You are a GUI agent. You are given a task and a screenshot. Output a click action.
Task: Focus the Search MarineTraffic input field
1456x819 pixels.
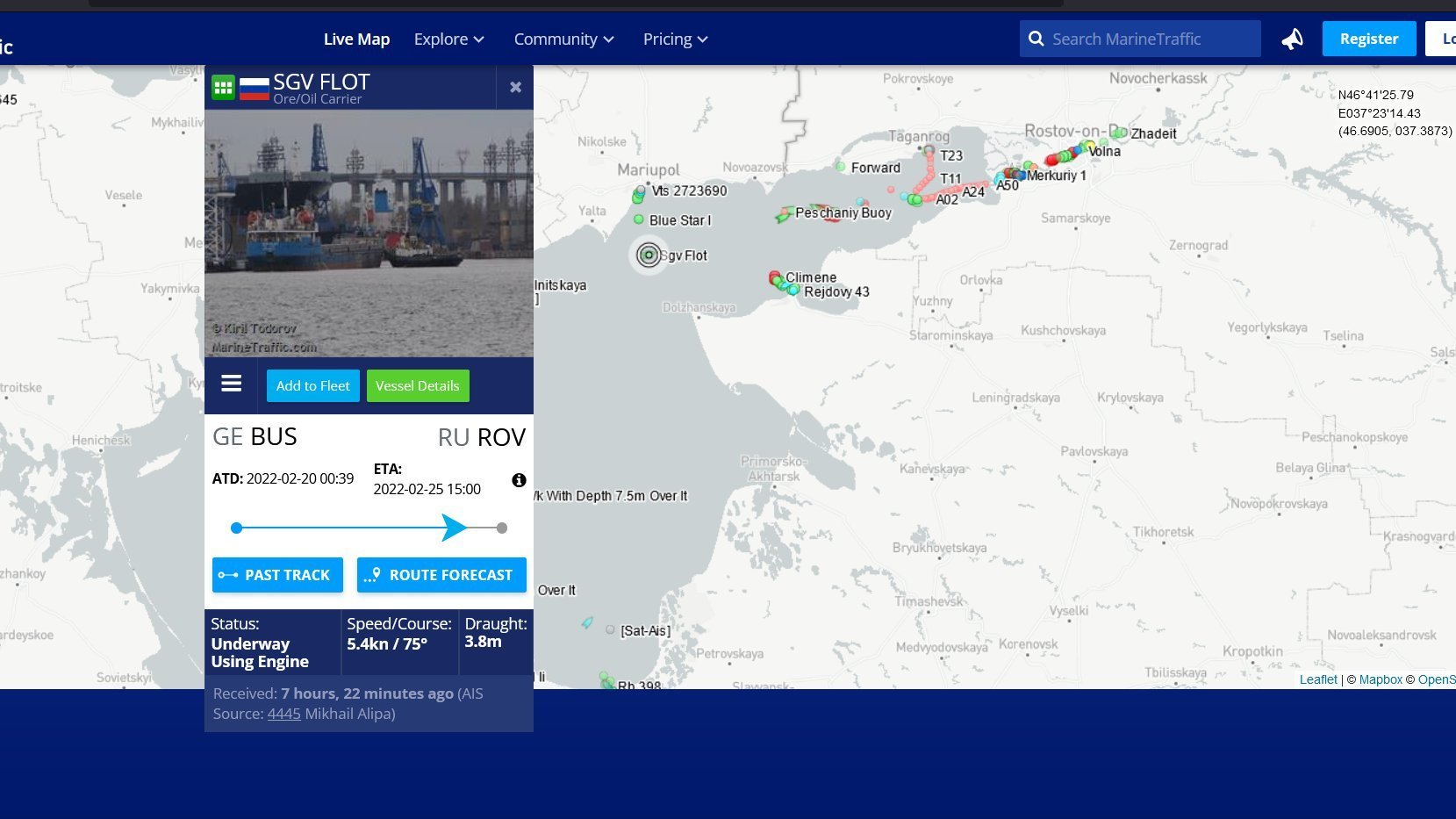1140,39
